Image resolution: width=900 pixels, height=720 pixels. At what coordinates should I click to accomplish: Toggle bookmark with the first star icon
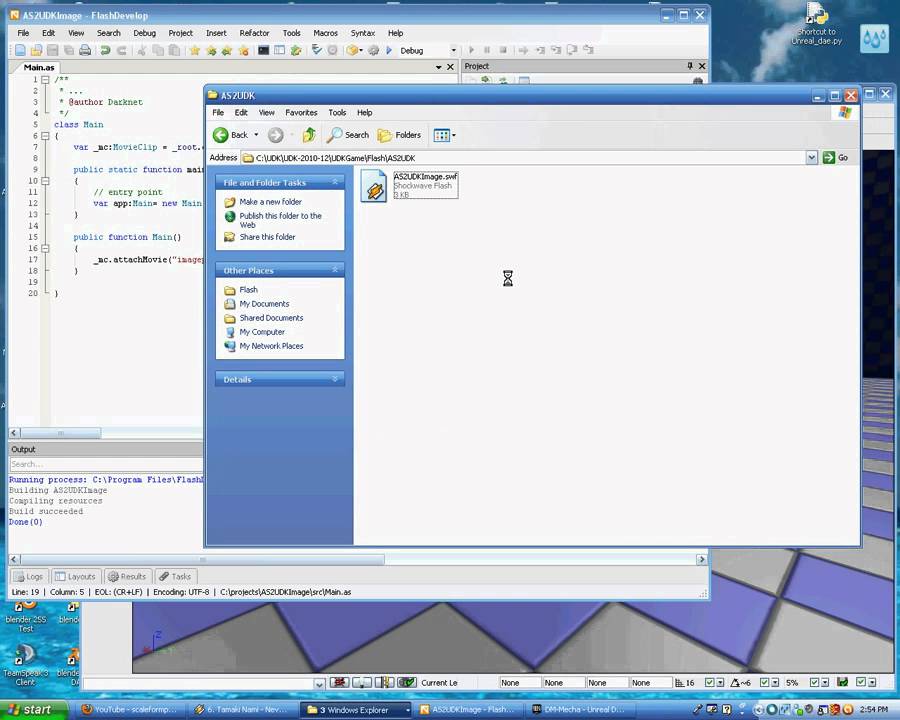click(x=195, y=51)
